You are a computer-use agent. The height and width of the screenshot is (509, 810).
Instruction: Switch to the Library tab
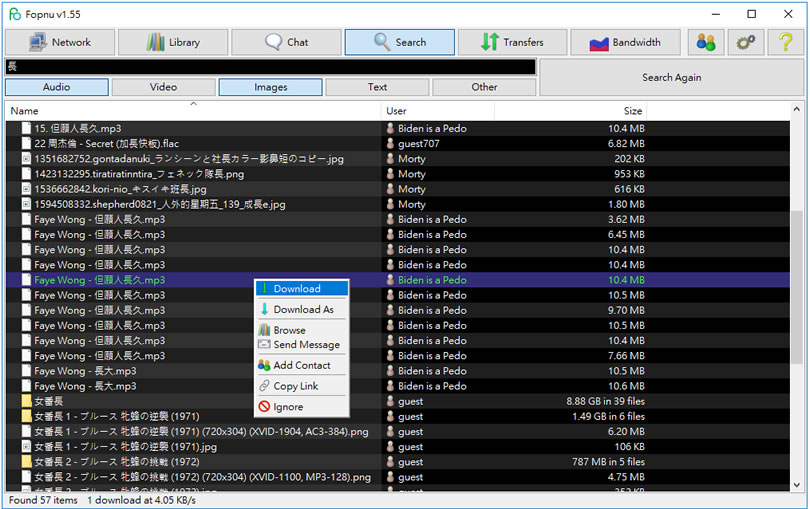(173, 42)
